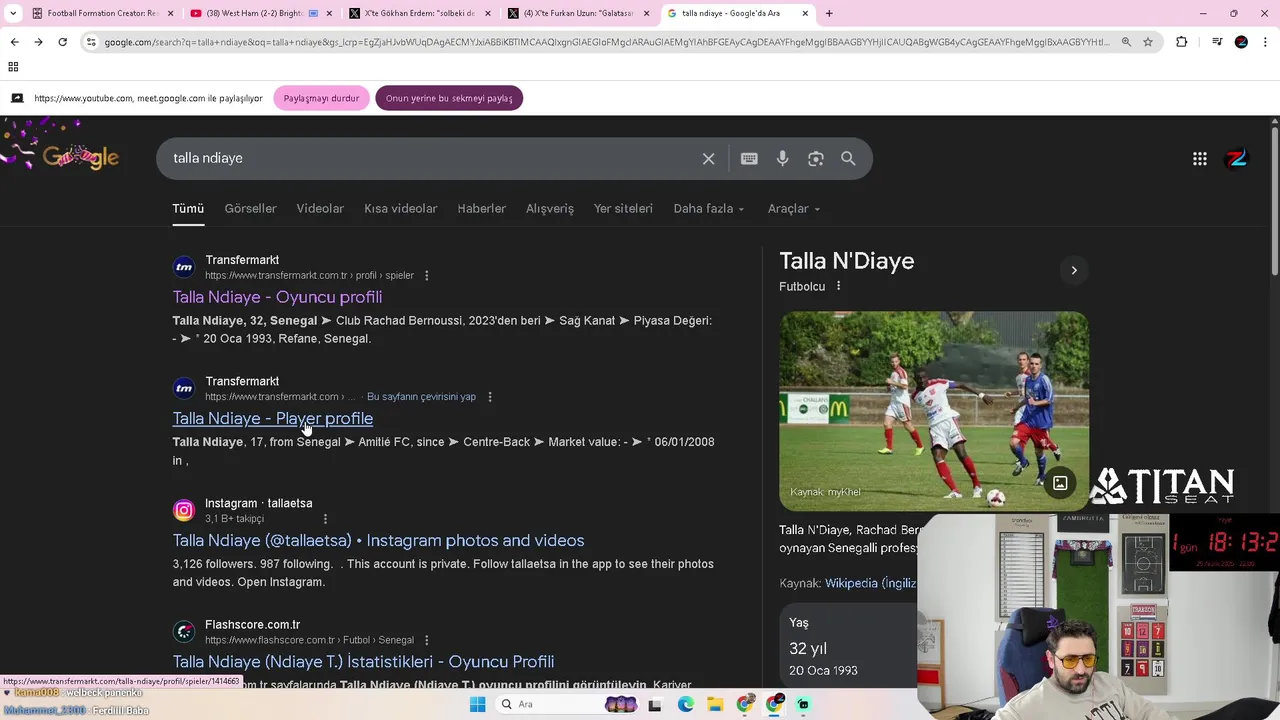Click the talla ndiaye search input field
This screenshot has width=1280, height=720.
tap(430, 158)
